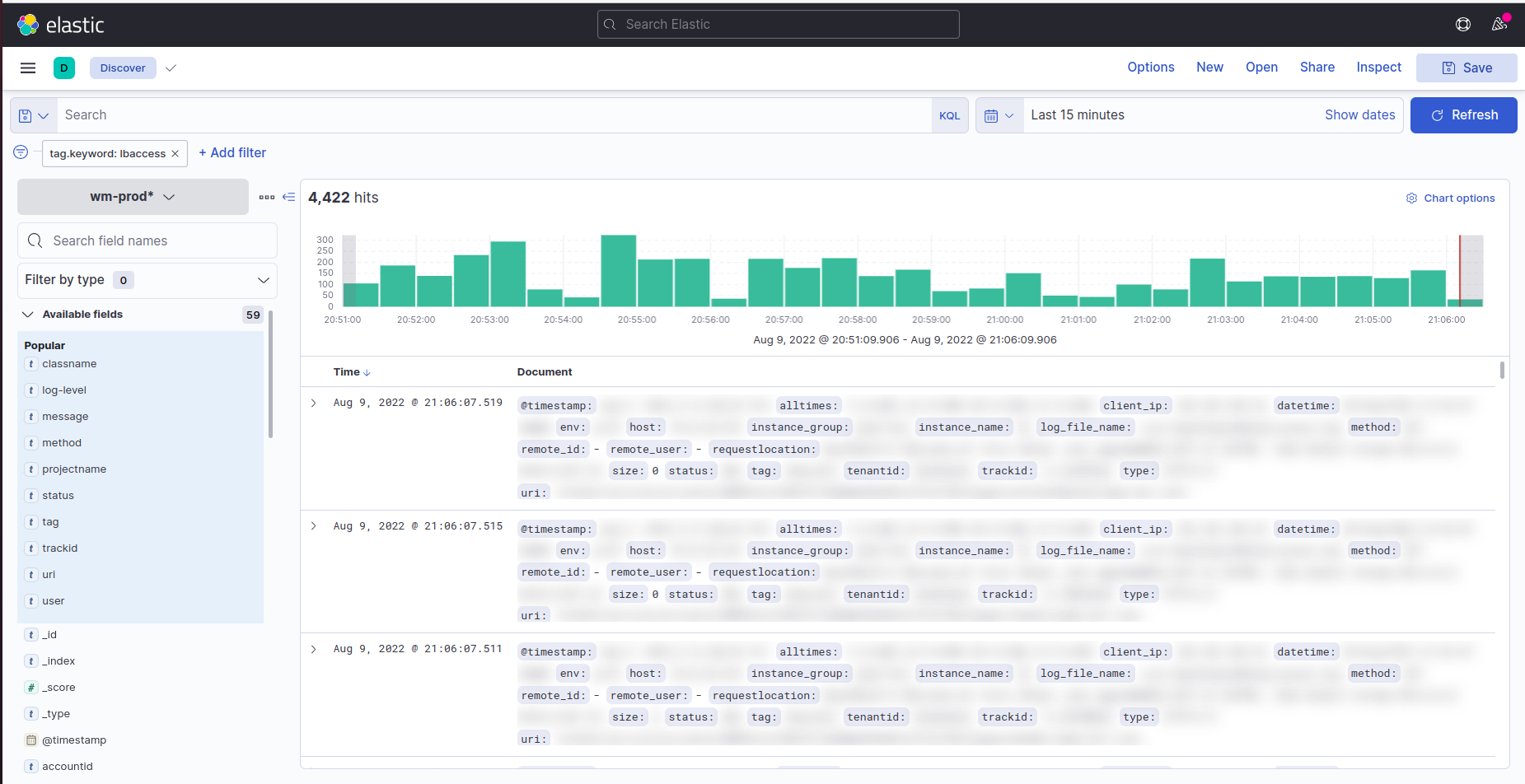Open the newsfeed notifications icon
The width and height of the screenshot is (1525, 784).
pyautogui.click(x=1499, y=25)
